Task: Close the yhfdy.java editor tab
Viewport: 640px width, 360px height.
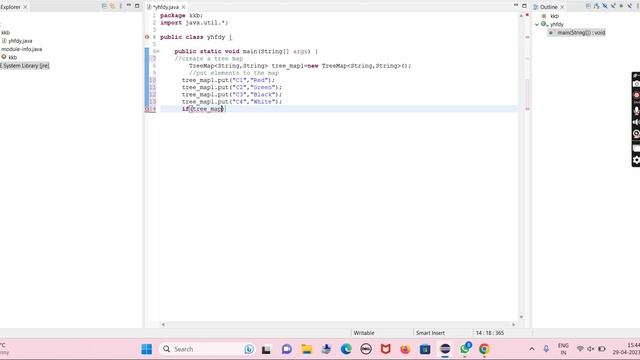Action: [x=184, y=7]
